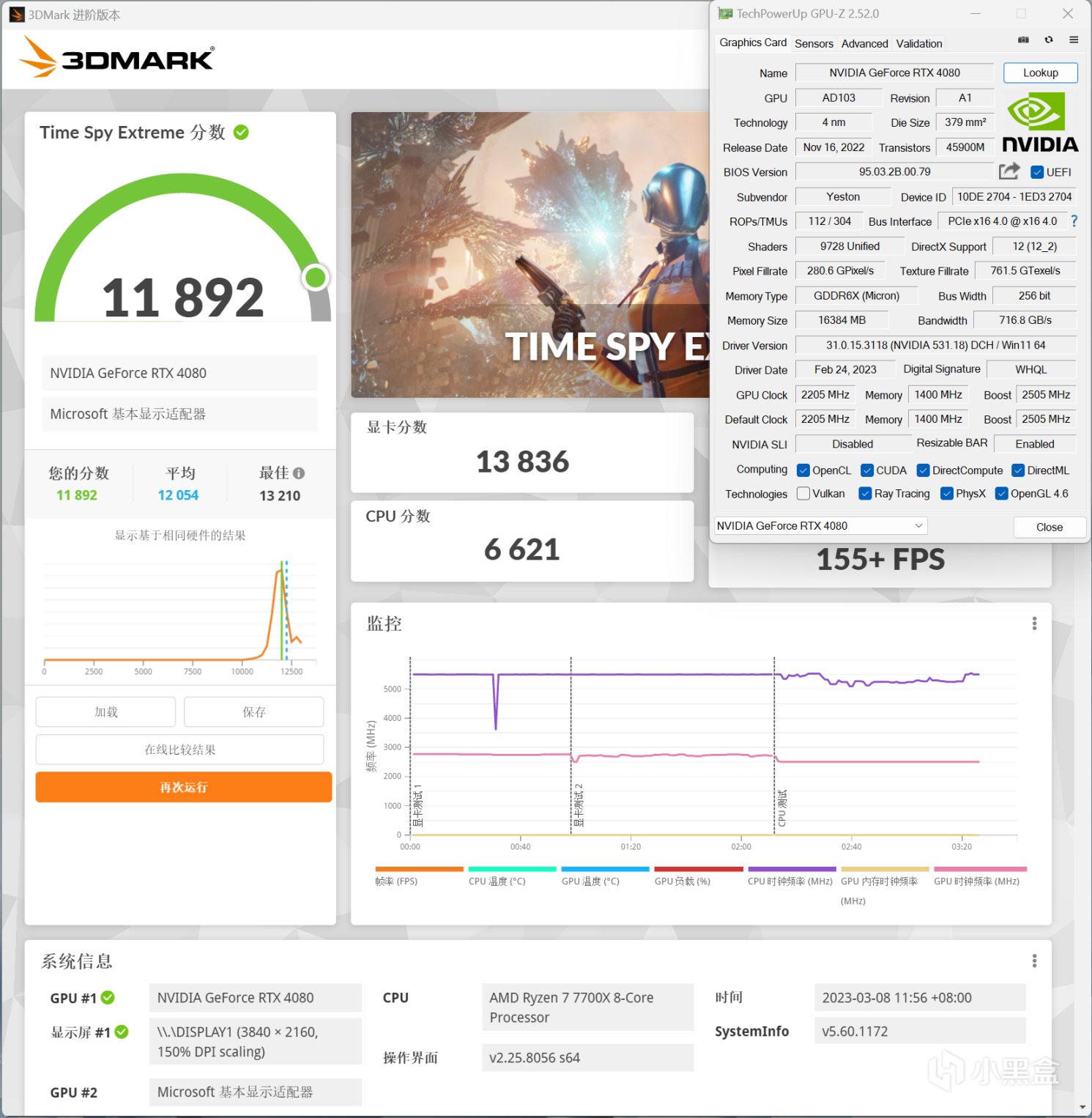
Task: Click the AMD Ryzen 7 7700X CPU entry
Action: click(x=587, y=1007)
